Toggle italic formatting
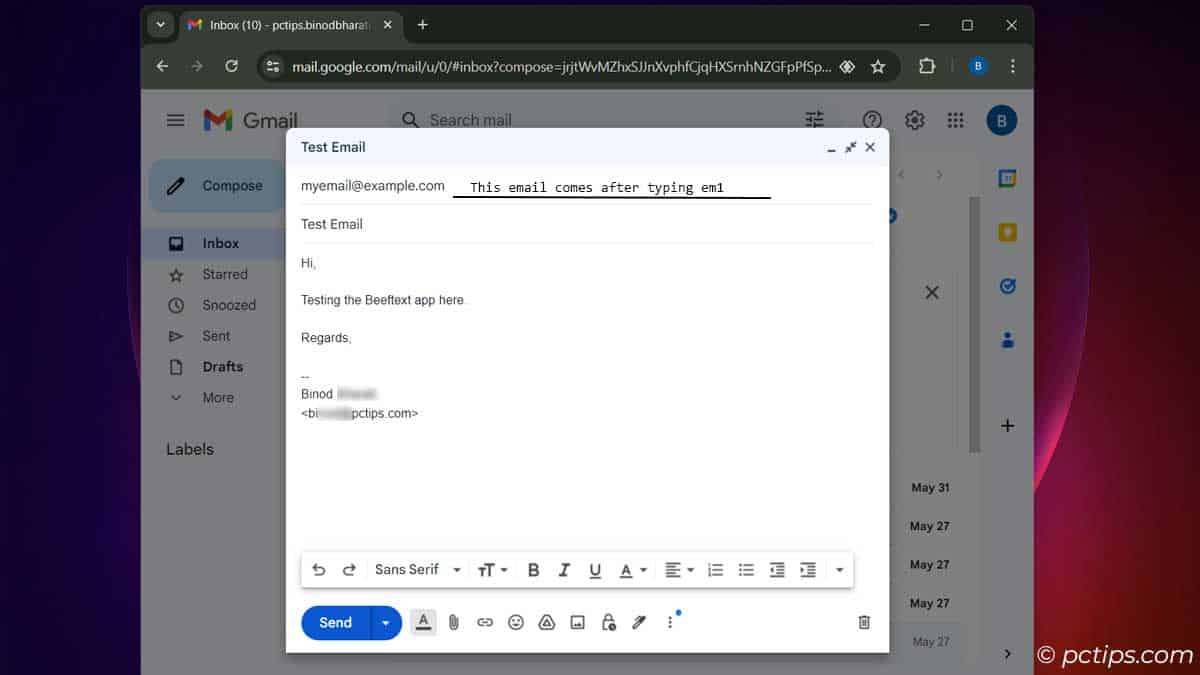This screenshot has width=1200, height=675. point(563,569)
